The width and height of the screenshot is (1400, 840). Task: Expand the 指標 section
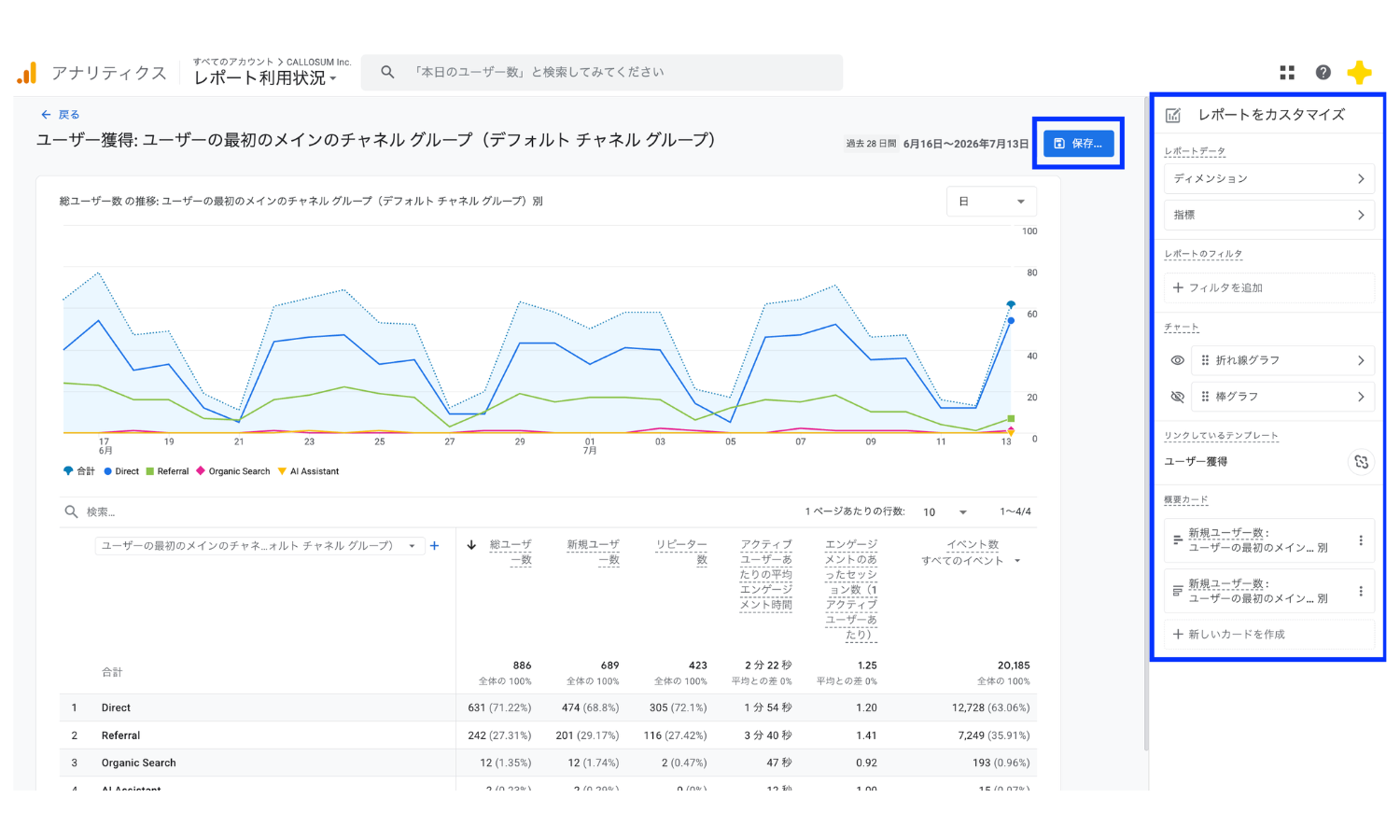coord(1269,215)
